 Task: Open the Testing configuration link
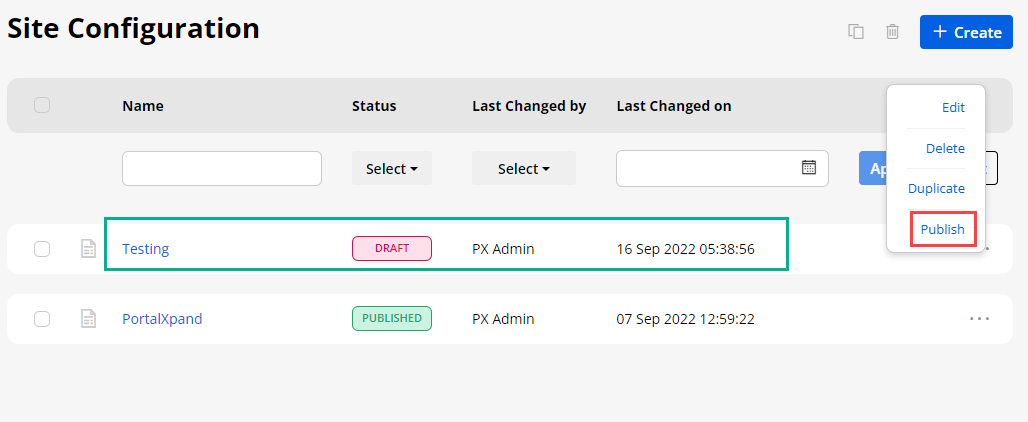pyautogui.click(x=146, y=249)
